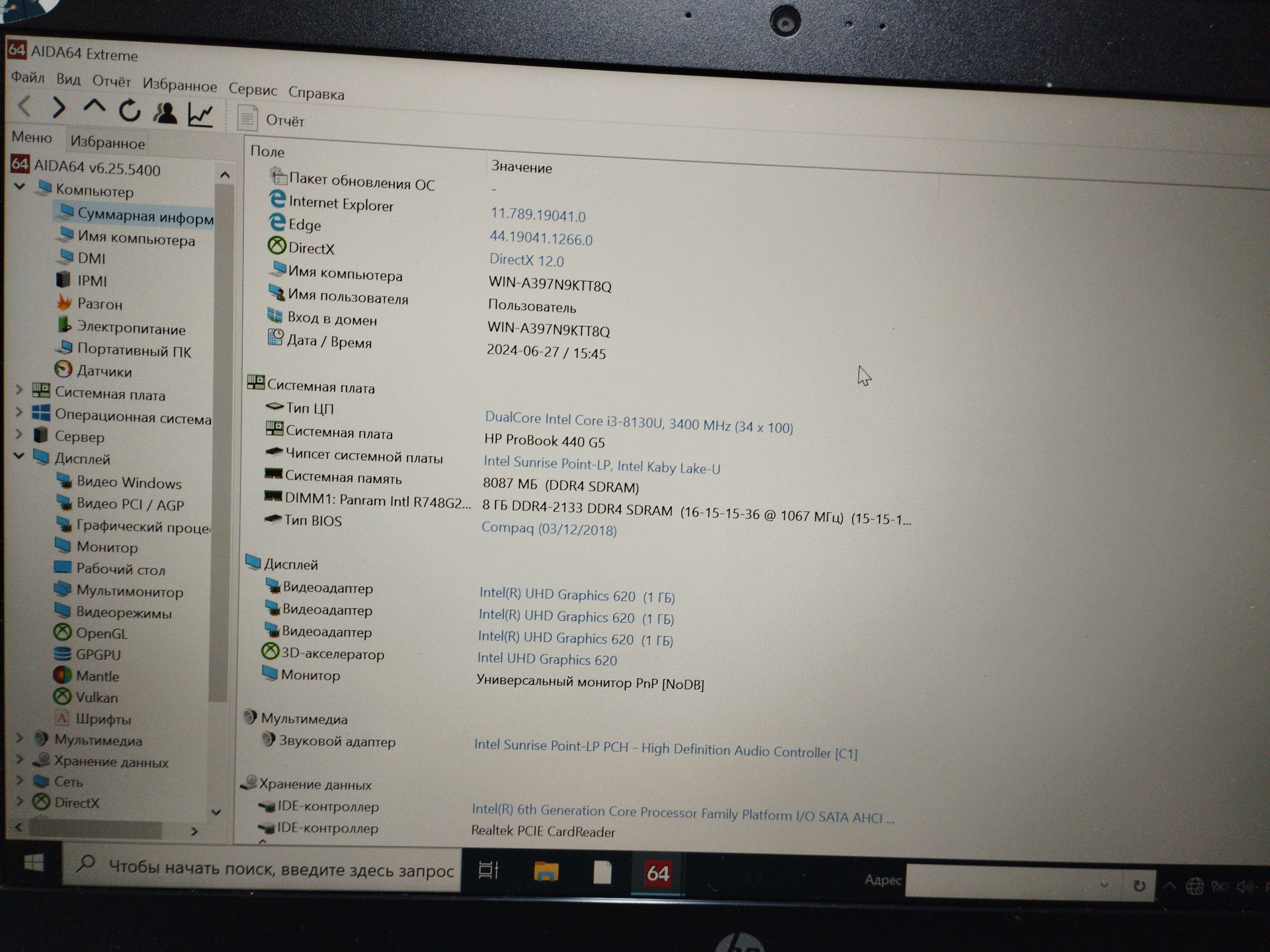This screenshot has height=952, width=1270.
Task: Click the Up level arrow in toolbar
Action: click(x=94, y=107)
